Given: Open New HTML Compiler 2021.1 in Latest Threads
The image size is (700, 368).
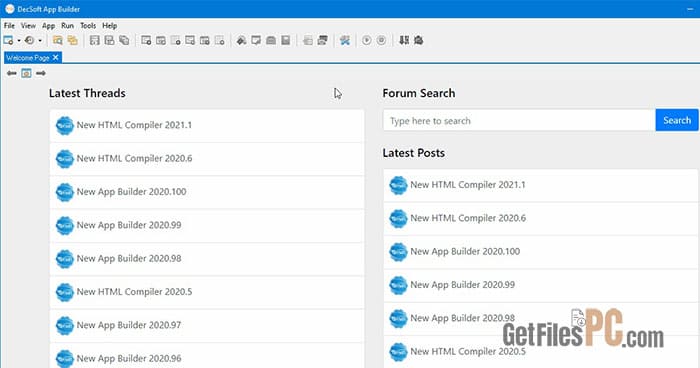Looking at the screenshot, I should [207, 125].
